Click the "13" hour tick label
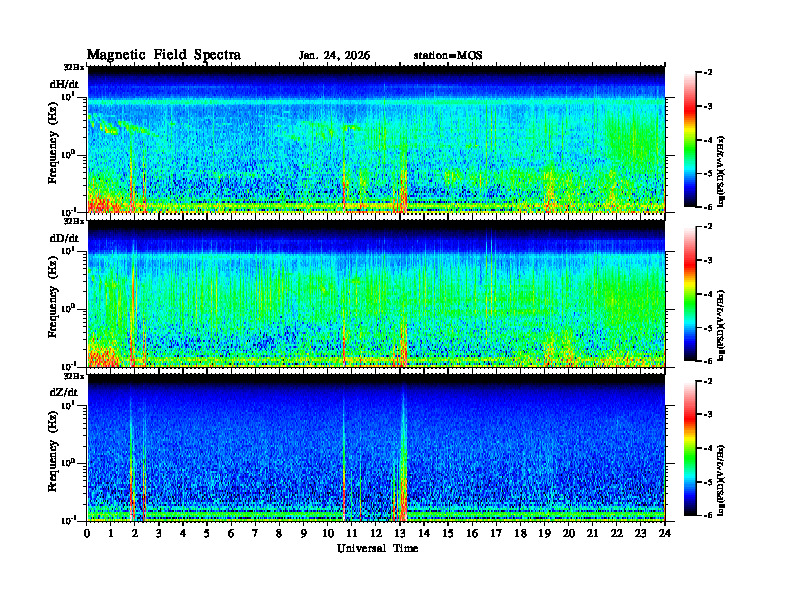The height and width of the screenshot is (612, 792). [400, 533]
